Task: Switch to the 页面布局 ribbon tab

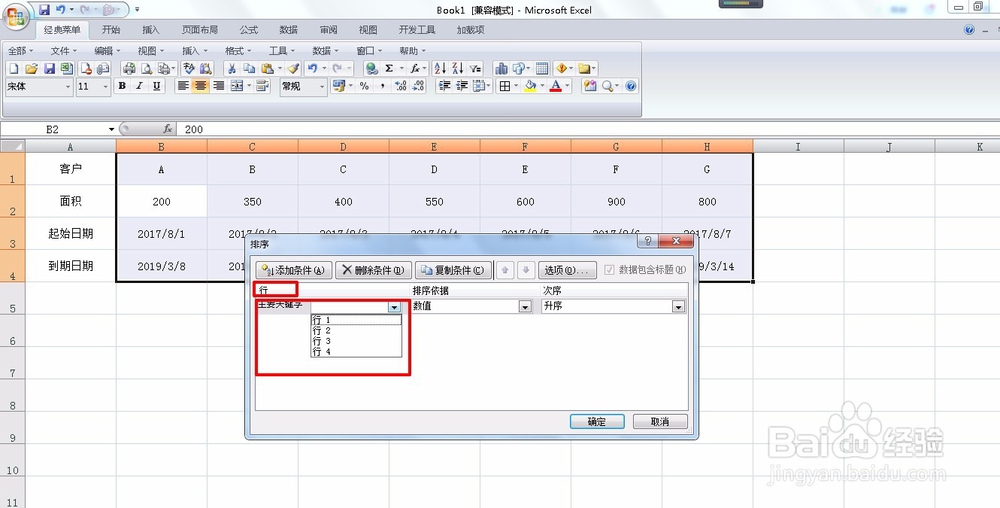Action: (x=200, y=30)
